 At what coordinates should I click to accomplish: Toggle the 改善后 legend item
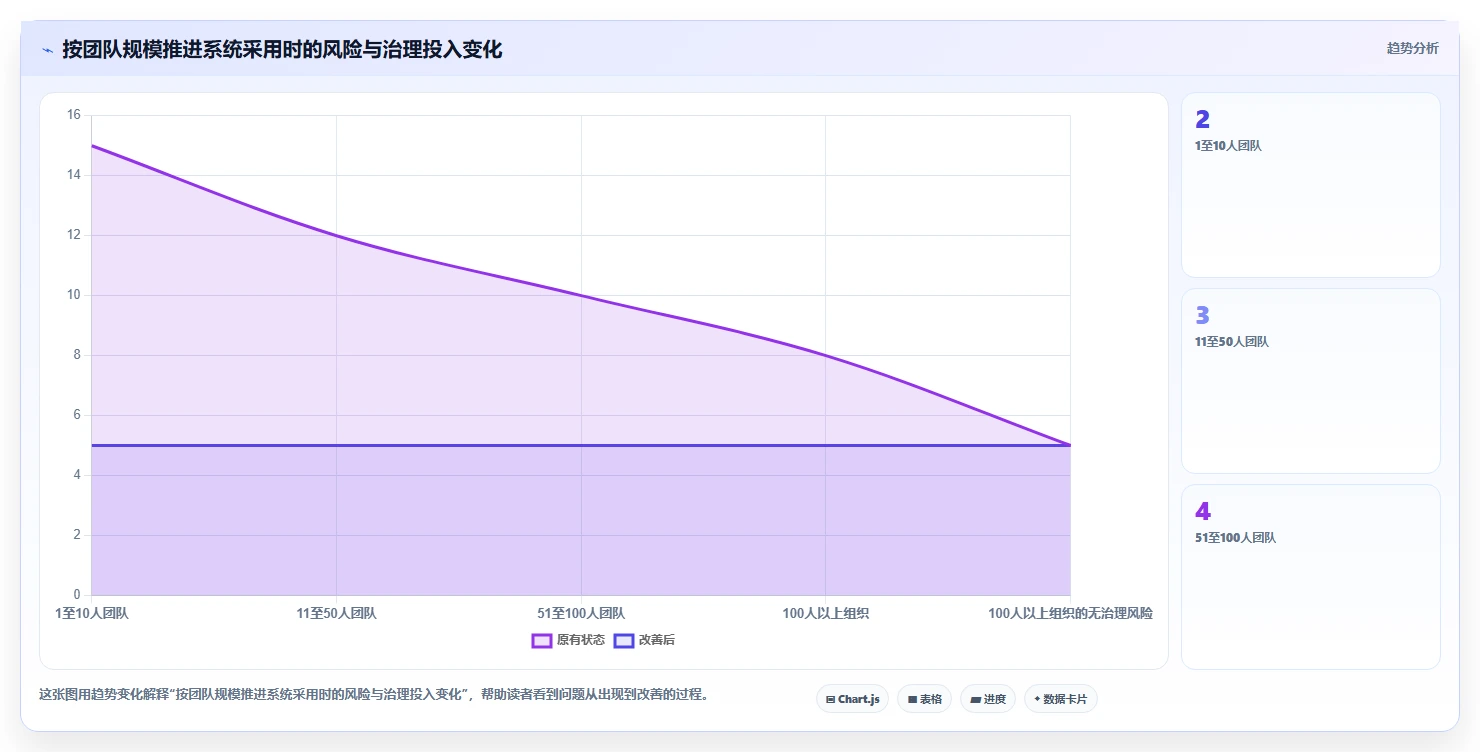(644, 640)
